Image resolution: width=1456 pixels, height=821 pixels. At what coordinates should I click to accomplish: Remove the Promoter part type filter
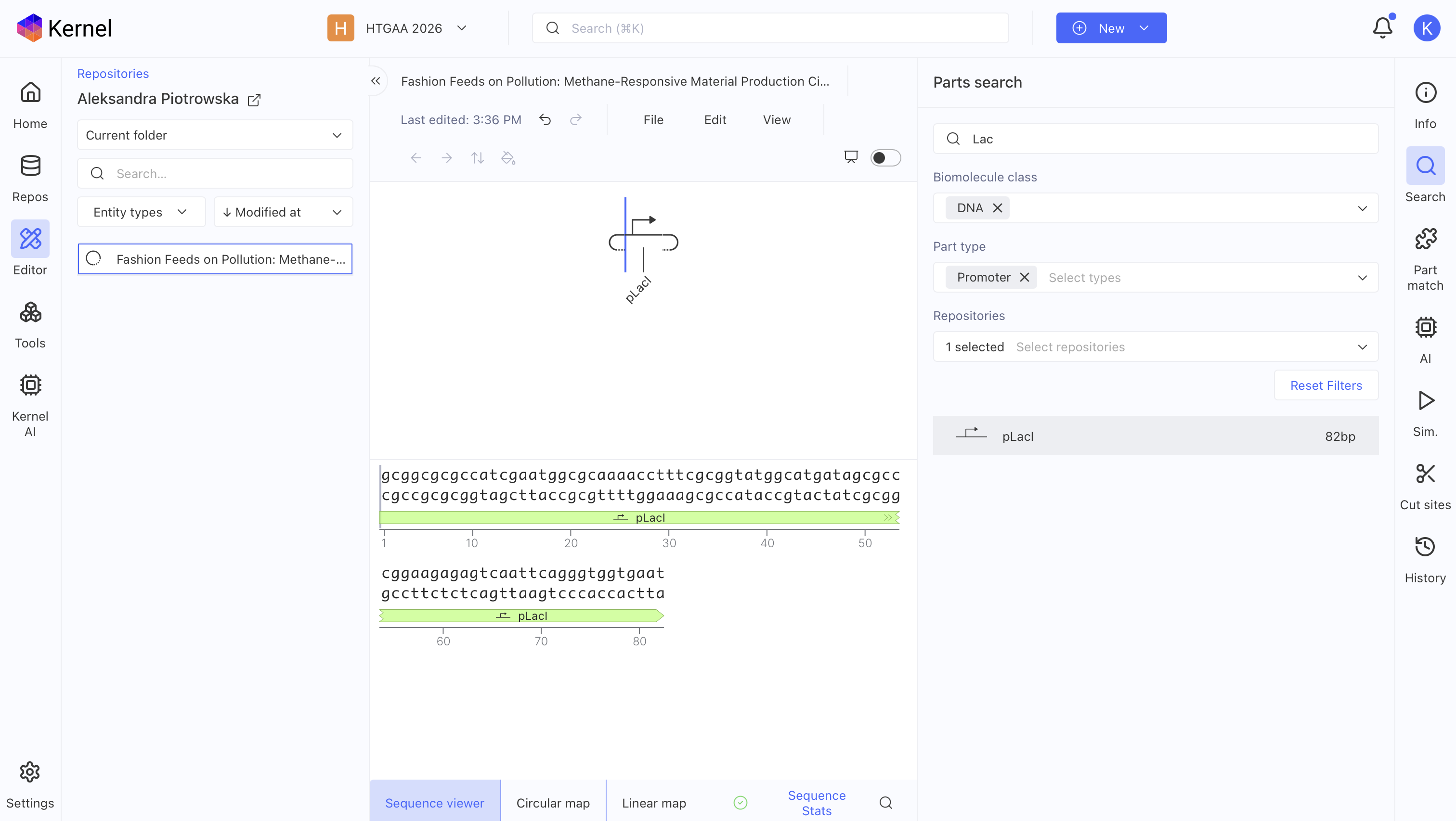point(1024,277)
